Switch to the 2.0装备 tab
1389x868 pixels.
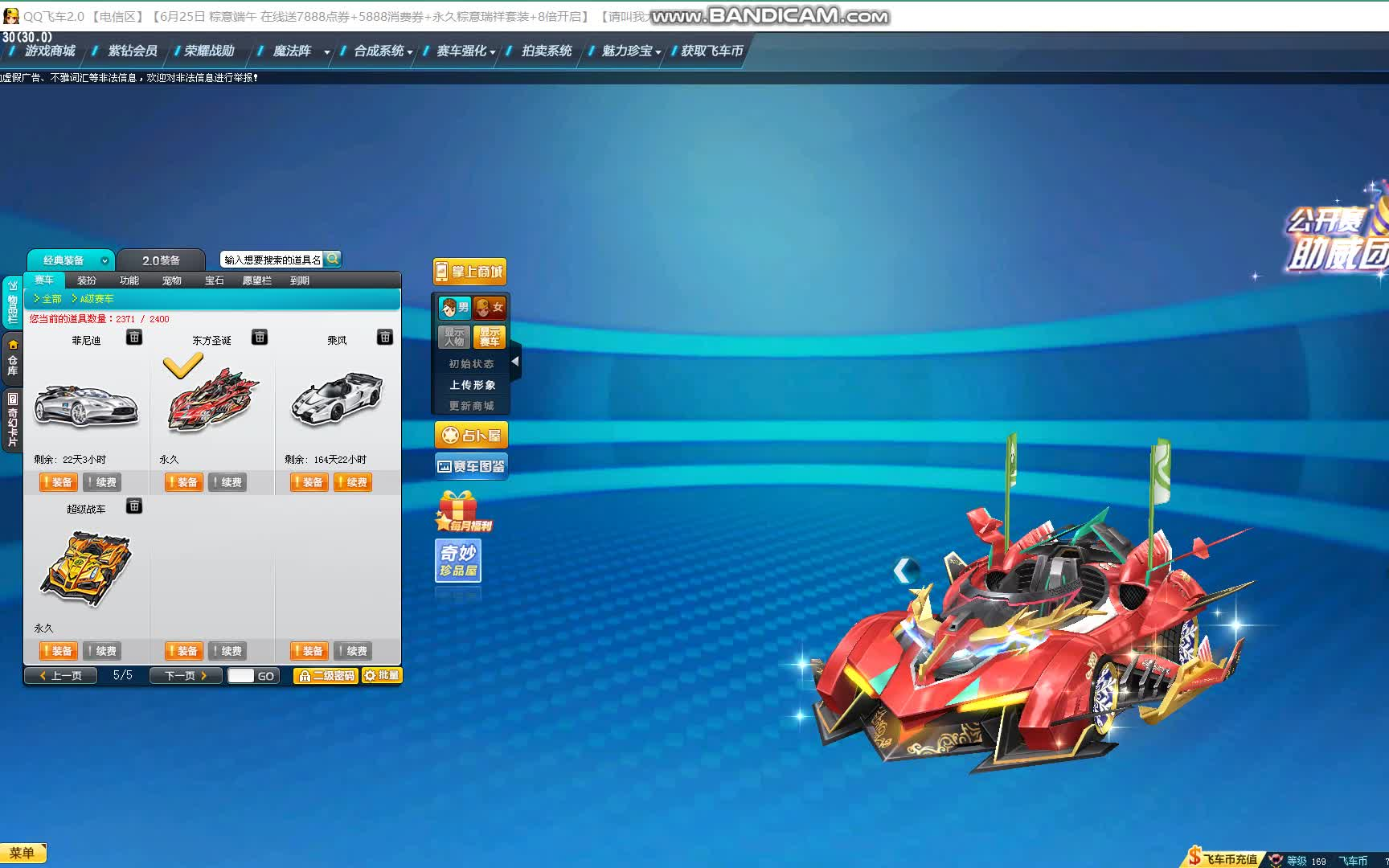(x=161, y=260)
